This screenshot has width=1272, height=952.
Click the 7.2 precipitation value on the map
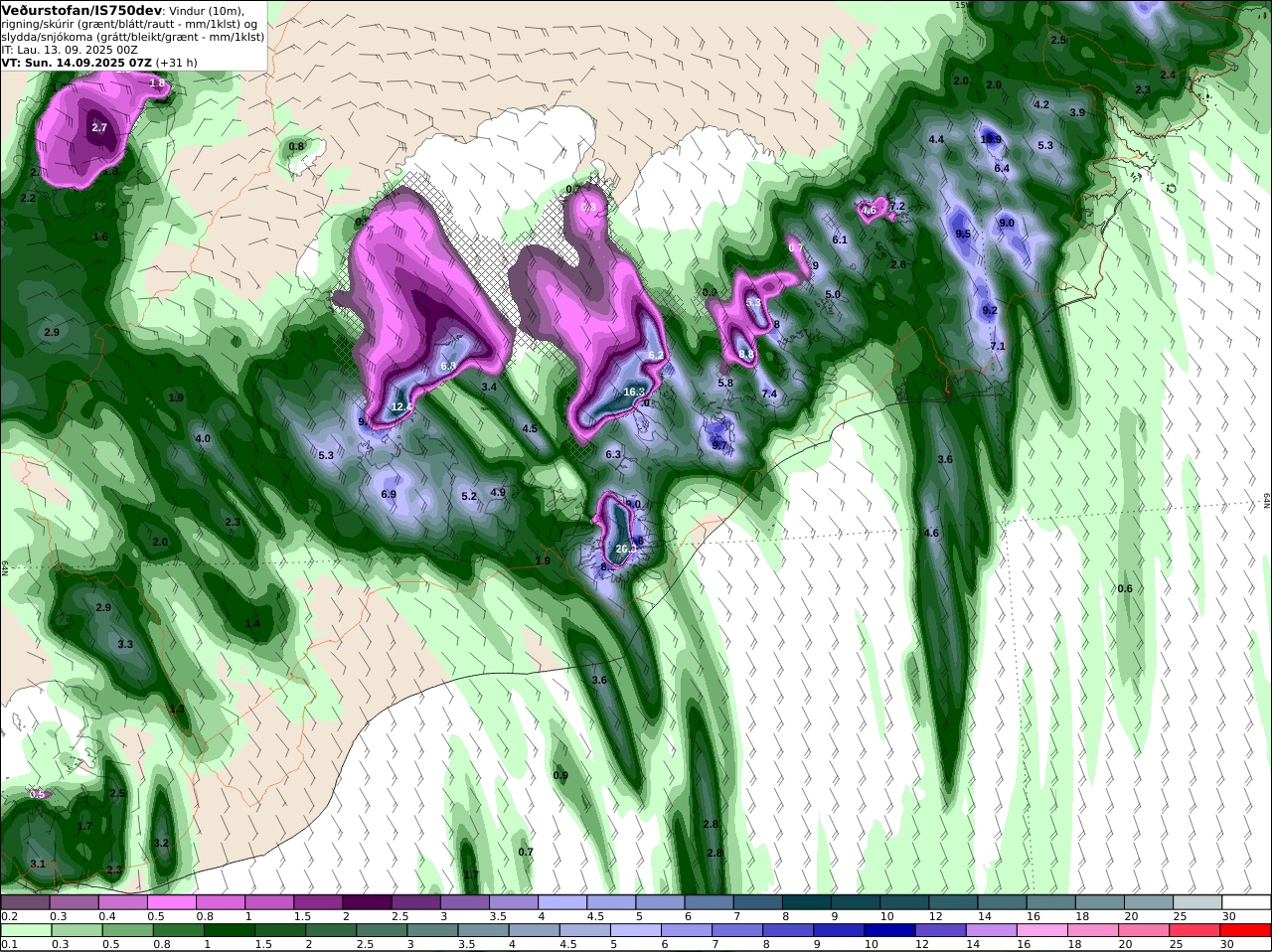pyautogui.click(x=897, y=207)
